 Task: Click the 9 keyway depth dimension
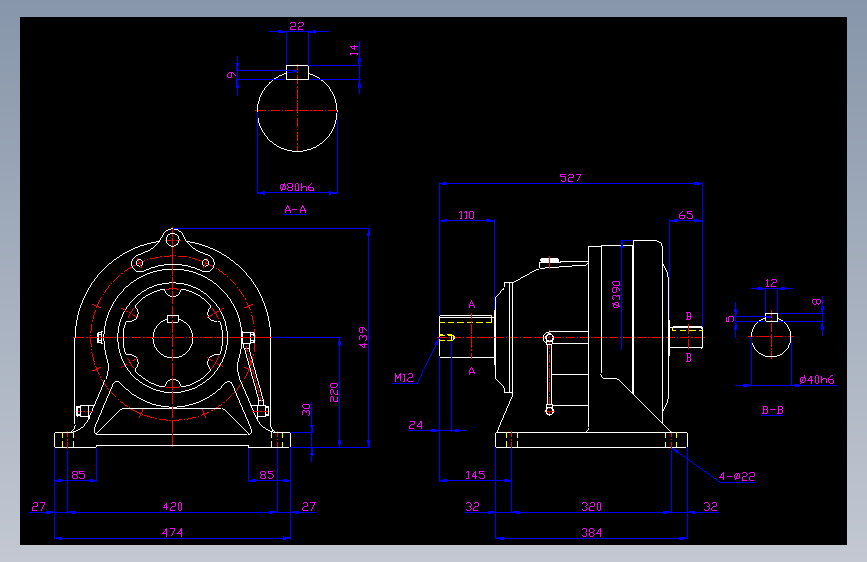click(232, 75)
